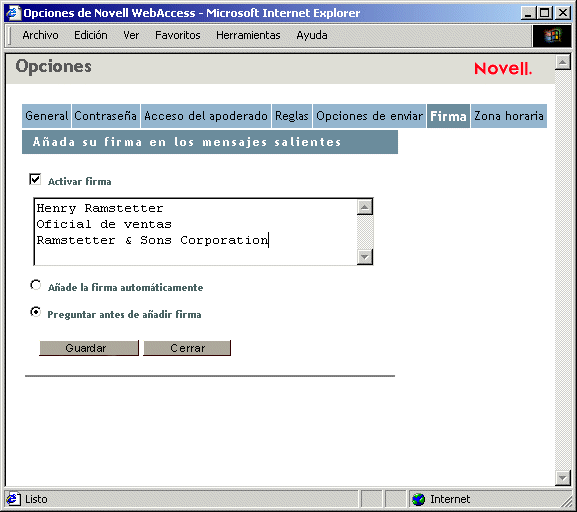The image size is (577, 512).
Task: Click the page scrollbar up arrow
Action: point(563,62)
